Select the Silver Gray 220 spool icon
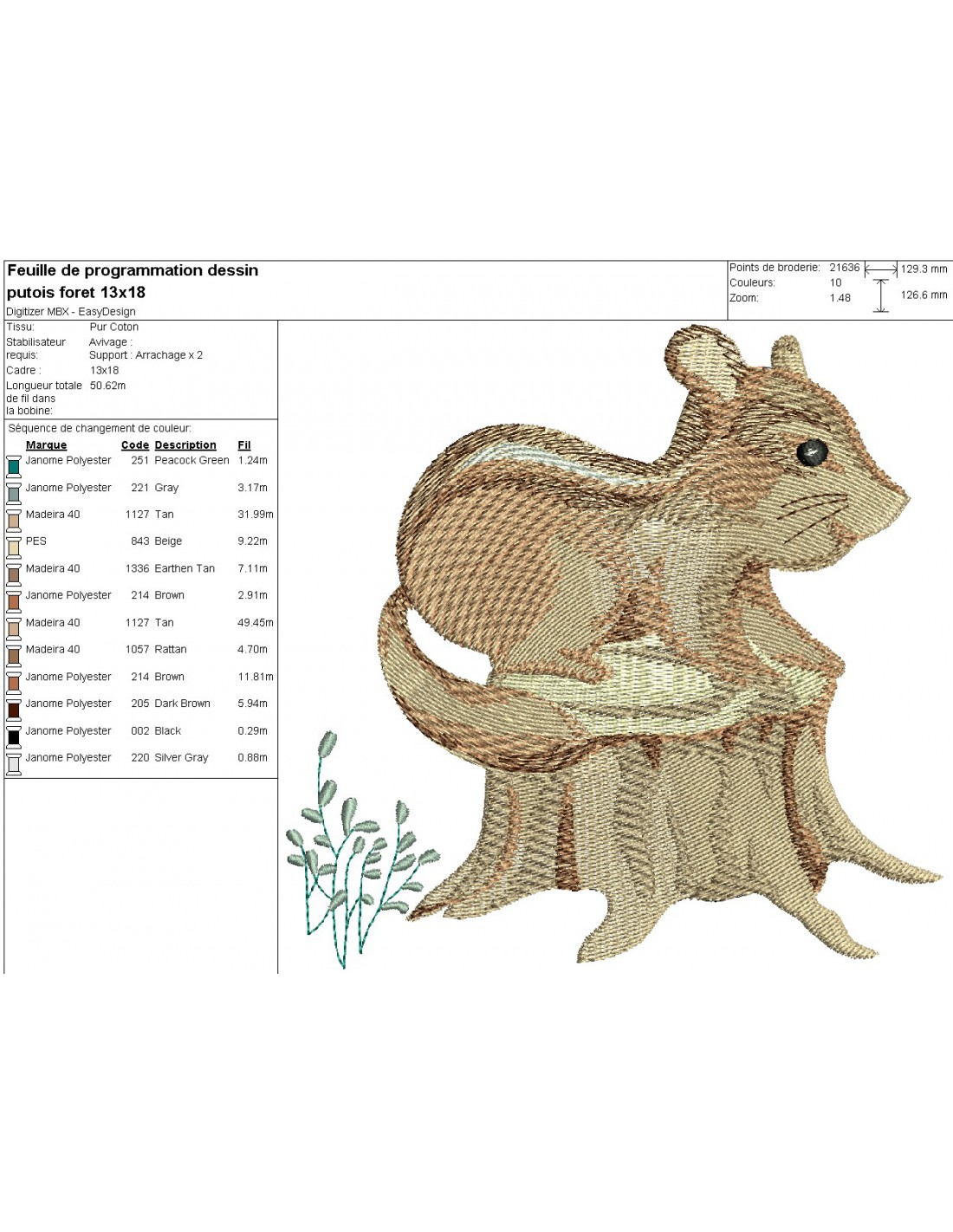Screen dimensions: 953x1232 coord(14,762)
